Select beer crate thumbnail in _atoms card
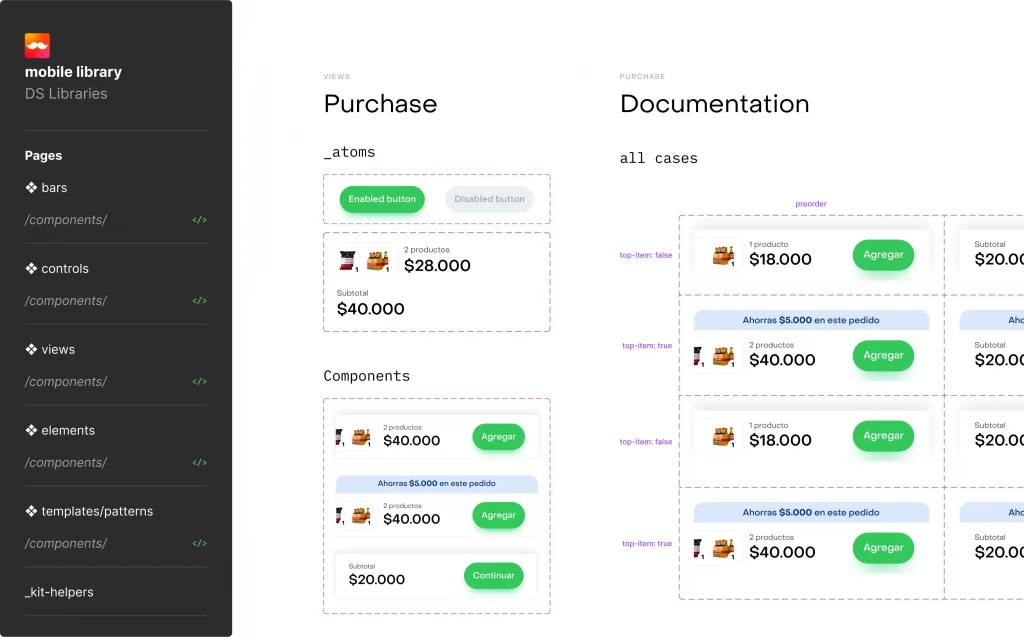This screenshot has width=1024, height=637. [377, 261]
